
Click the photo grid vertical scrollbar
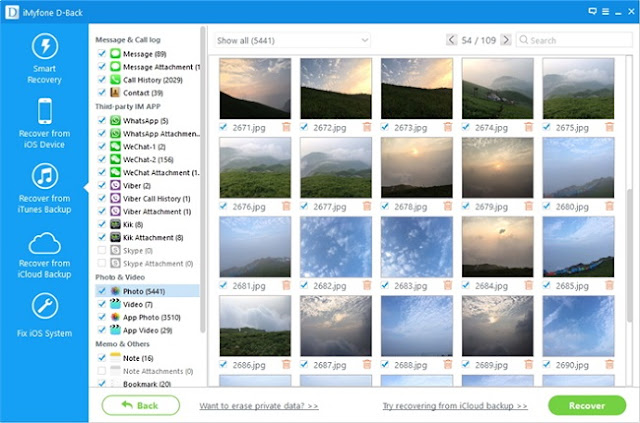click(x=629, y=255)
